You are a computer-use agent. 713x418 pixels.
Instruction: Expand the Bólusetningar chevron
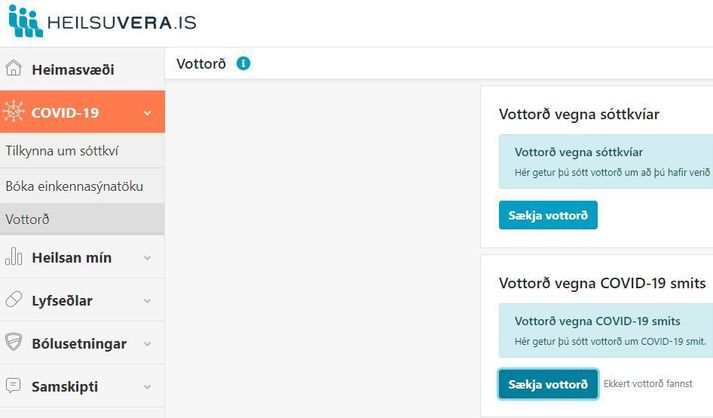(147, 344)
